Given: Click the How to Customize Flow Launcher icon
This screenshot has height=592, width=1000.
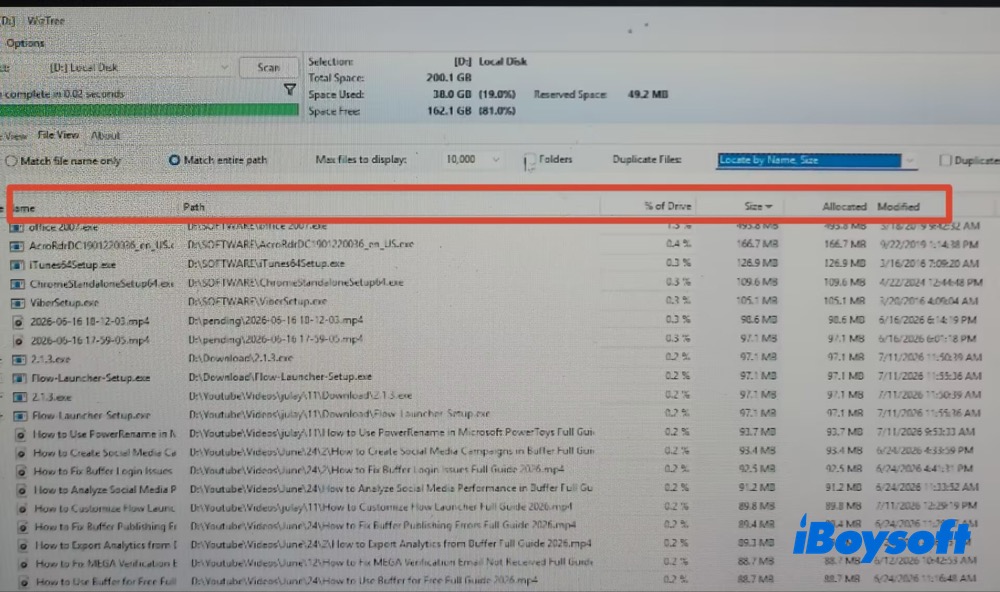Looking at the screenshot, I should (22, 509).
